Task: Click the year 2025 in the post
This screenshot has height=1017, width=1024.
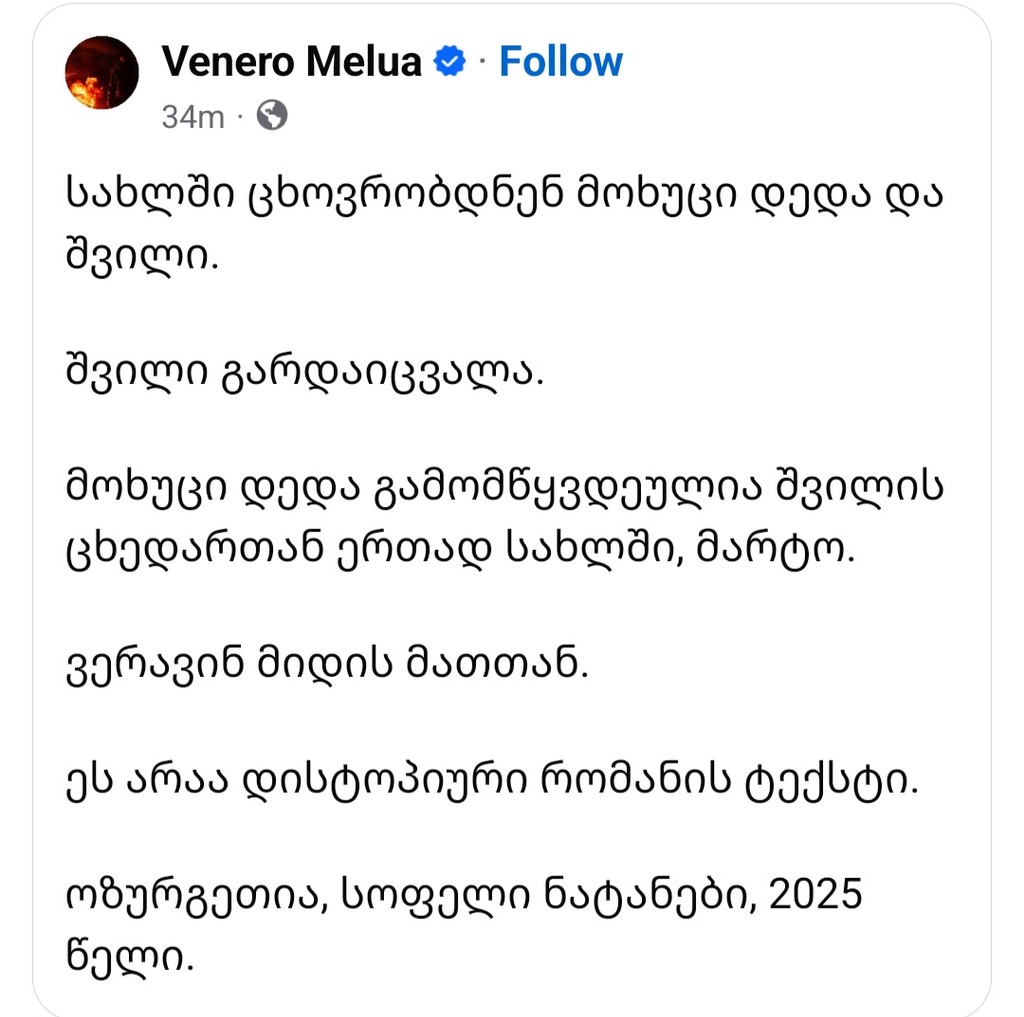Action: (x=816, y=894)
